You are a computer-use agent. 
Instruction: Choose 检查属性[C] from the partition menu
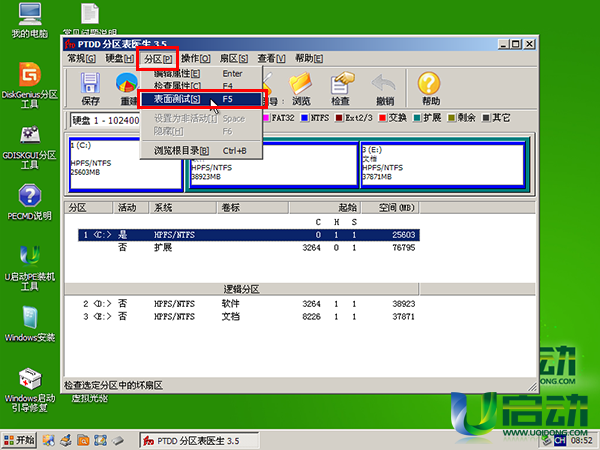[x=201, y=86]
